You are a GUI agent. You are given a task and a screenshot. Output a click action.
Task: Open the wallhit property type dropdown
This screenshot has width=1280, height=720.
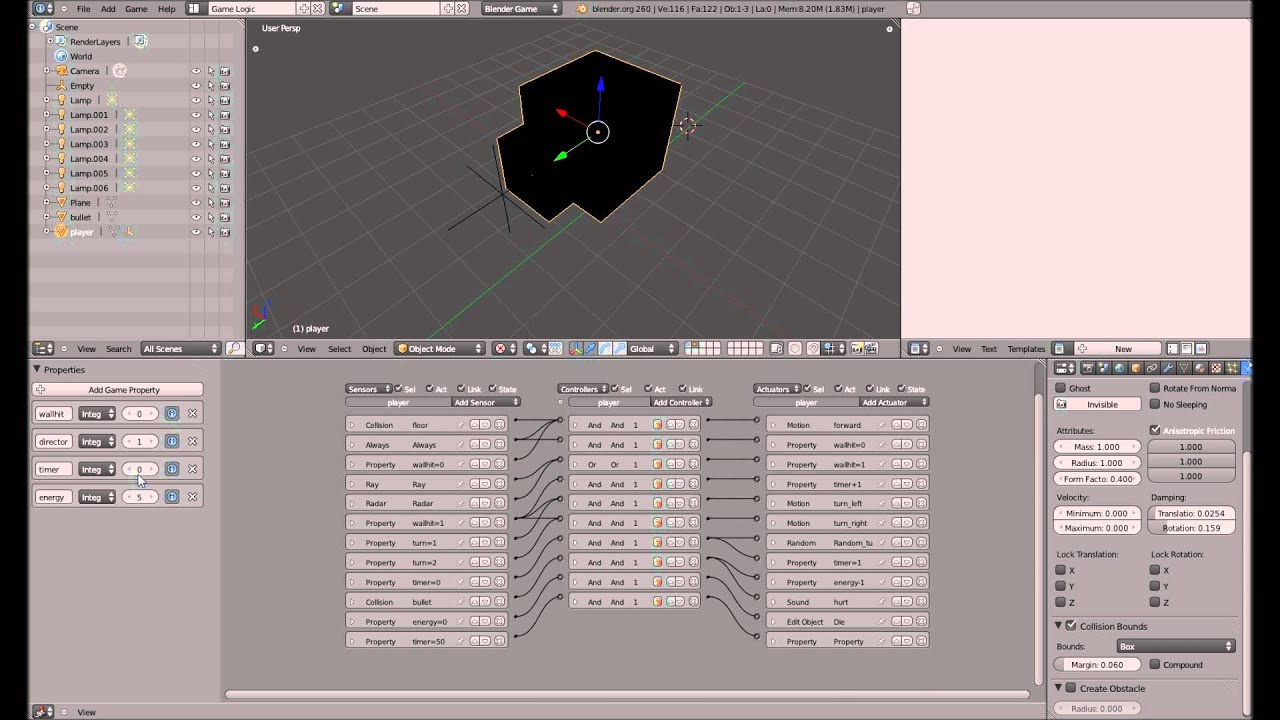pyautogui.click(x=97, y=414)
